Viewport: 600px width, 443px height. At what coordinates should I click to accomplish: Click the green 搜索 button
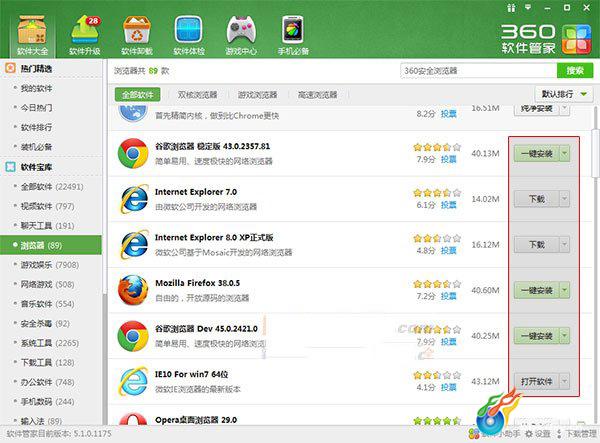(x=575, y=70)
